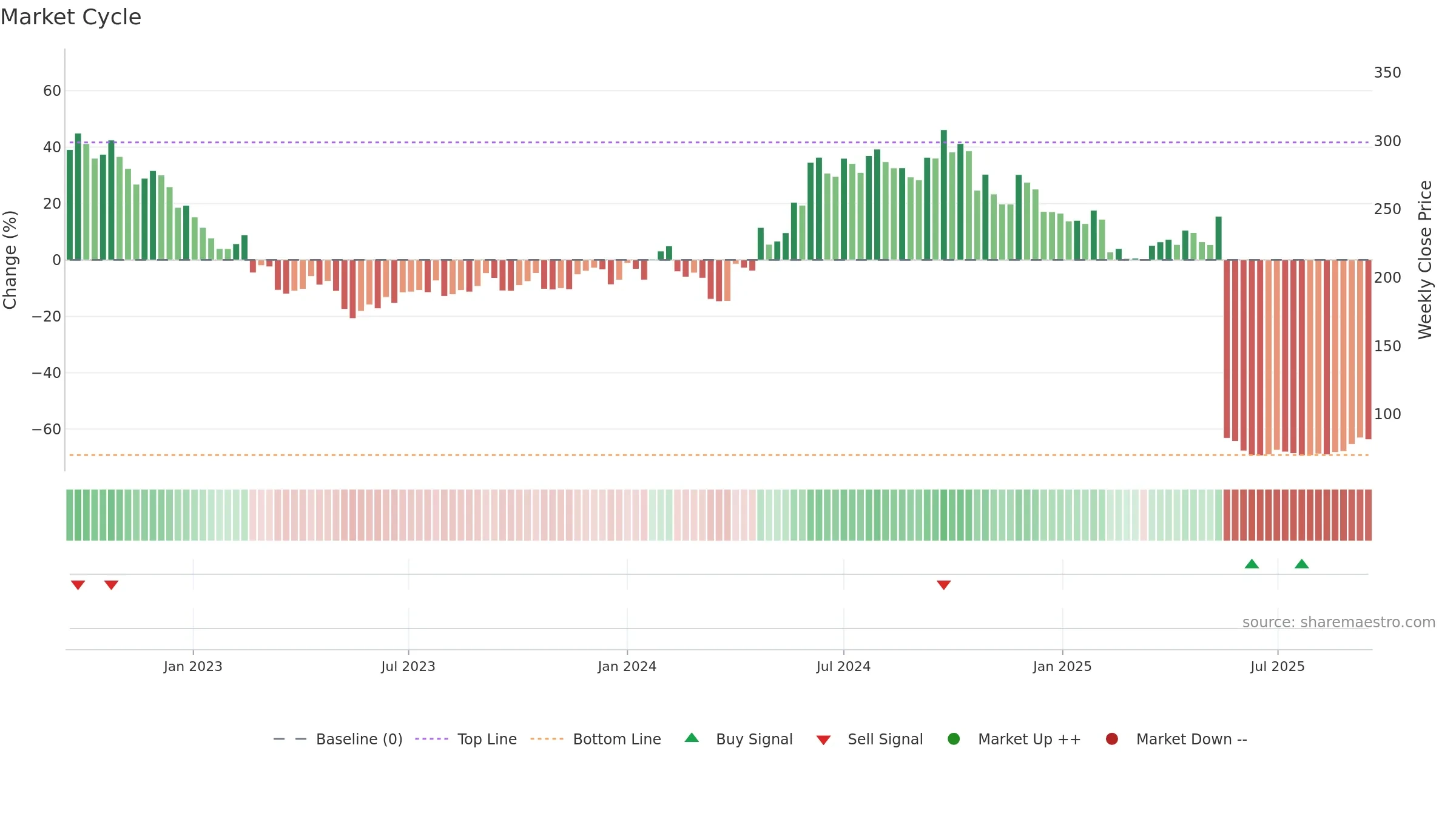Click the orange dotted Bottom Line legend swatch
This screenshot has height=819, width=1456.
tap(547, 739)
